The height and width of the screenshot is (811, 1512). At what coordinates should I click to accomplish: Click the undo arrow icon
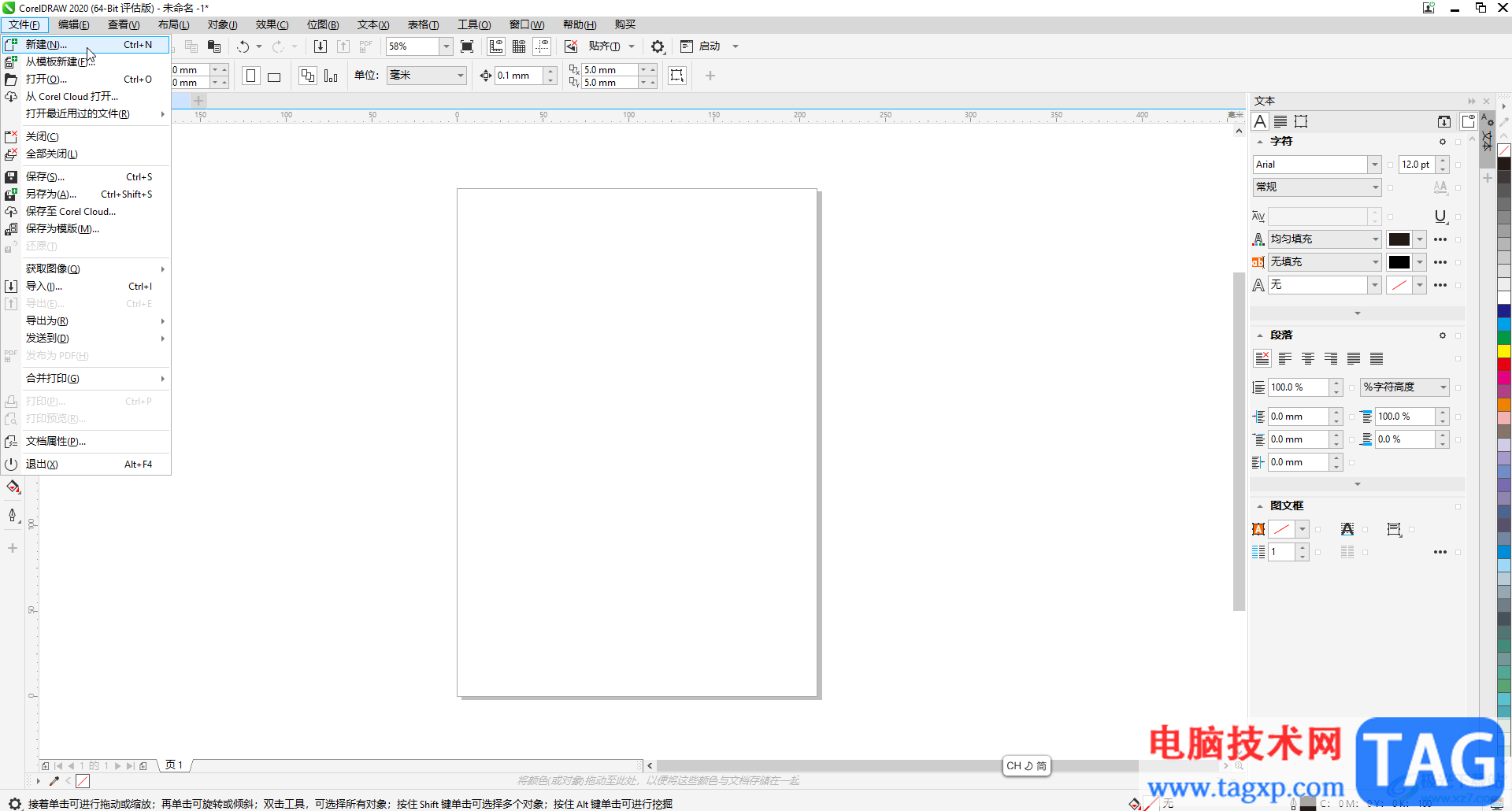(x=243, y=46)
